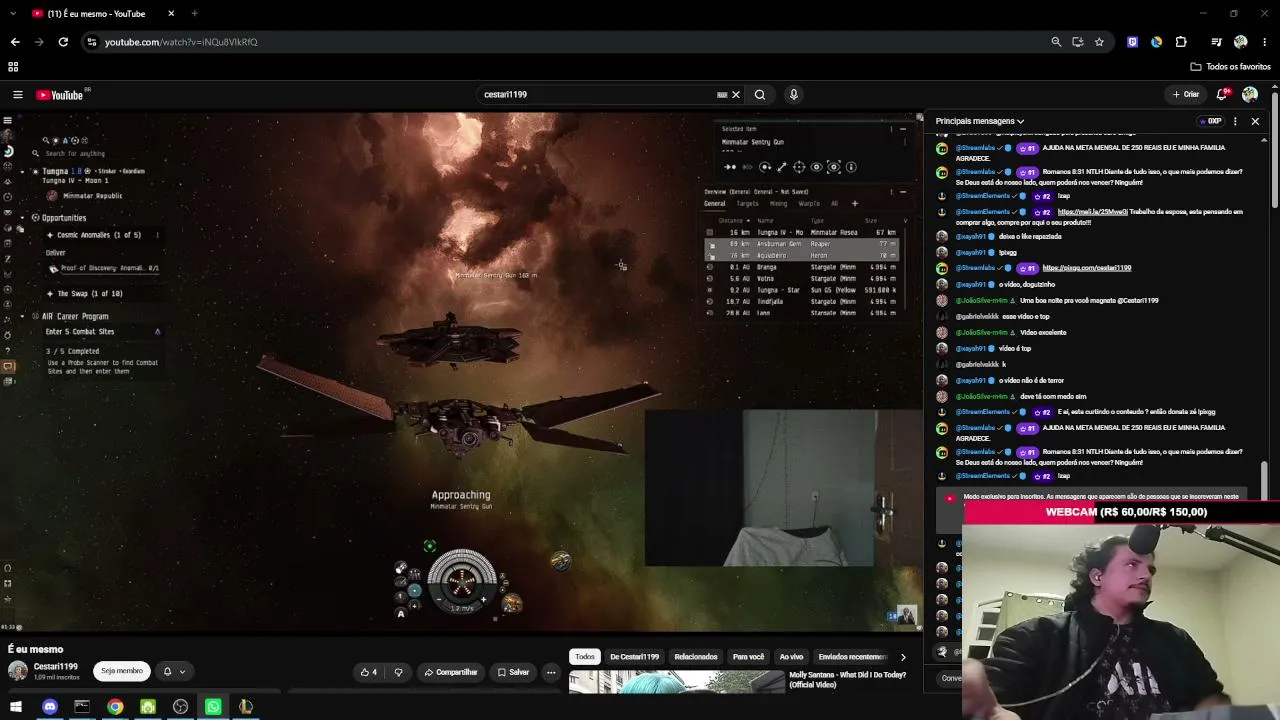Open WhatsApp from the taskbar
The image size is (1280, 720).
point(213,707)
